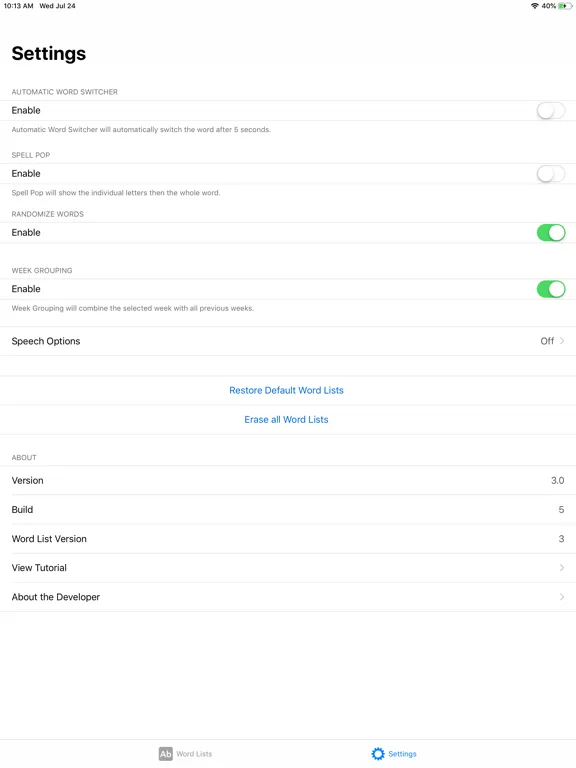Turn on the Spell Pop switch
This screenshot has width=576, height=768.
551,174
